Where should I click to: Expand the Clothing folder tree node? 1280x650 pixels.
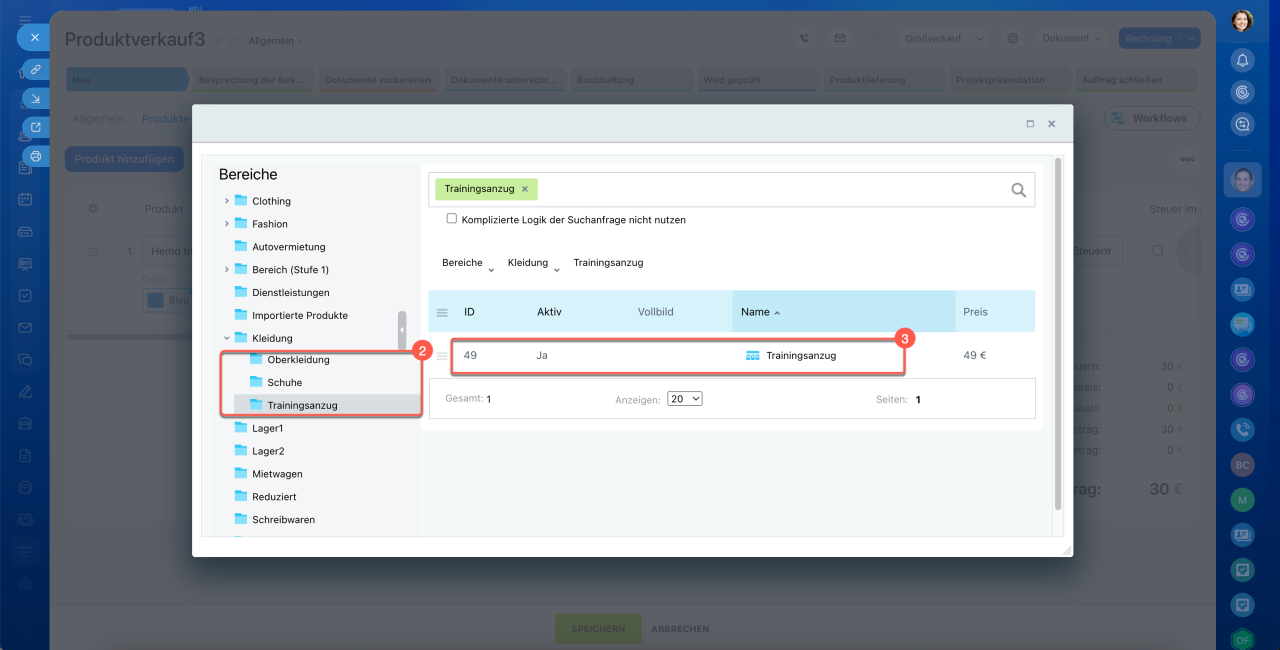227,201
